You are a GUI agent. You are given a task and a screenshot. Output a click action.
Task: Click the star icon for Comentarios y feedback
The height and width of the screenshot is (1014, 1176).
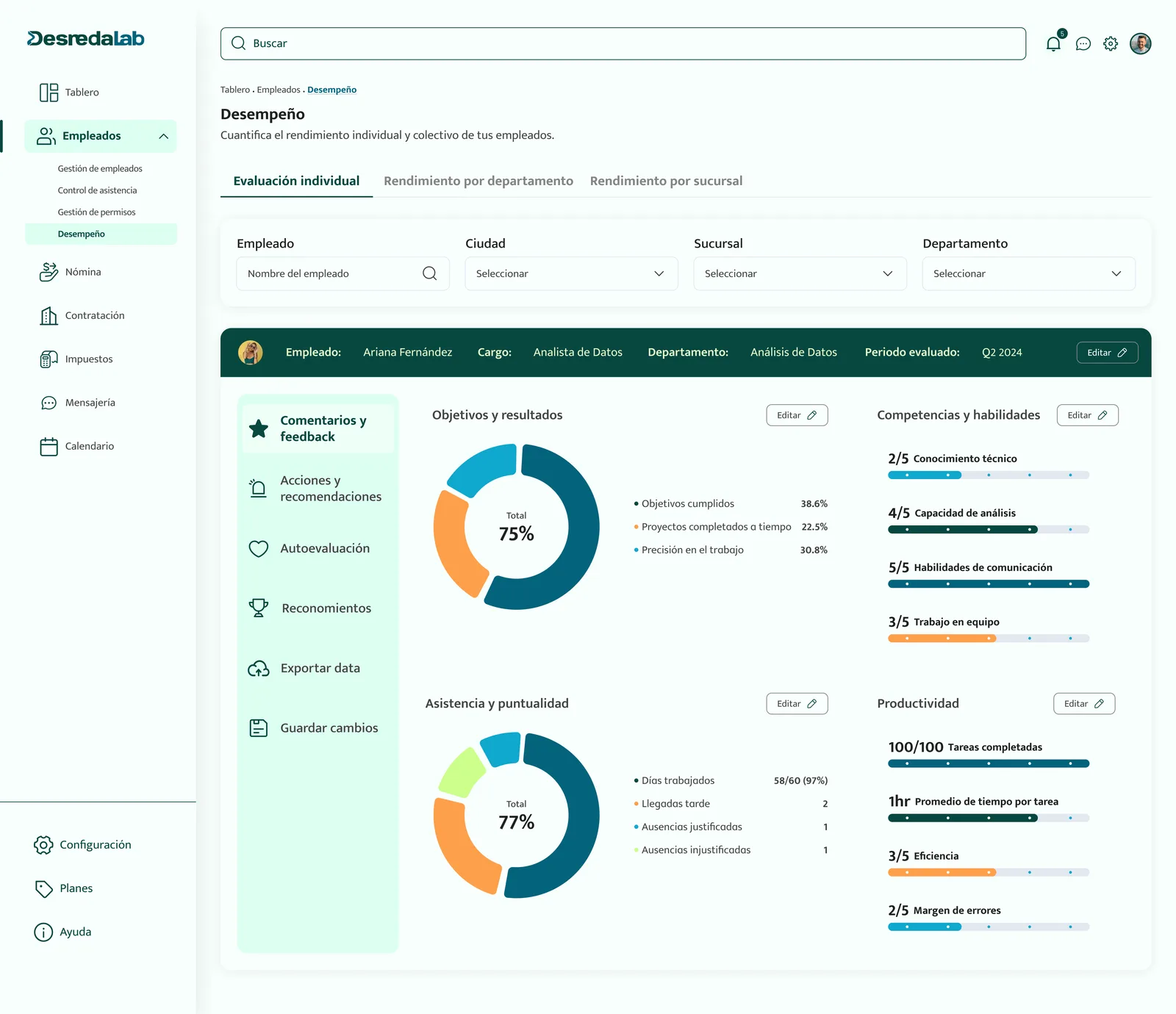259,428
